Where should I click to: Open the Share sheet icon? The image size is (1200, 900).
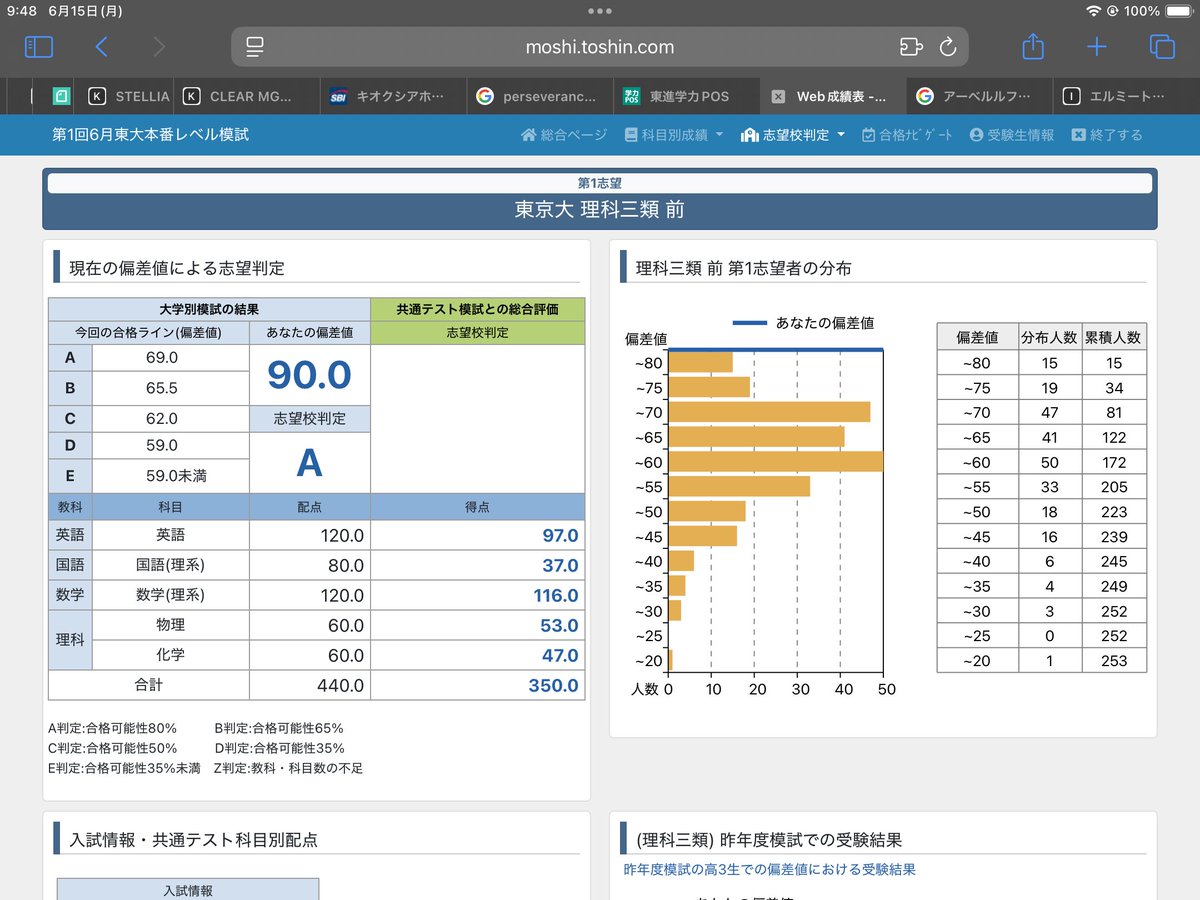[x=1033, y=46]
